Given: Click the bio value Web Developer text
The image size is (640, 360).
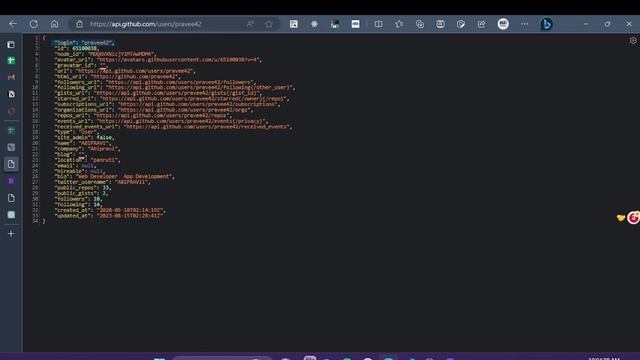Looking at the screenshot, I should coord(124,177).
